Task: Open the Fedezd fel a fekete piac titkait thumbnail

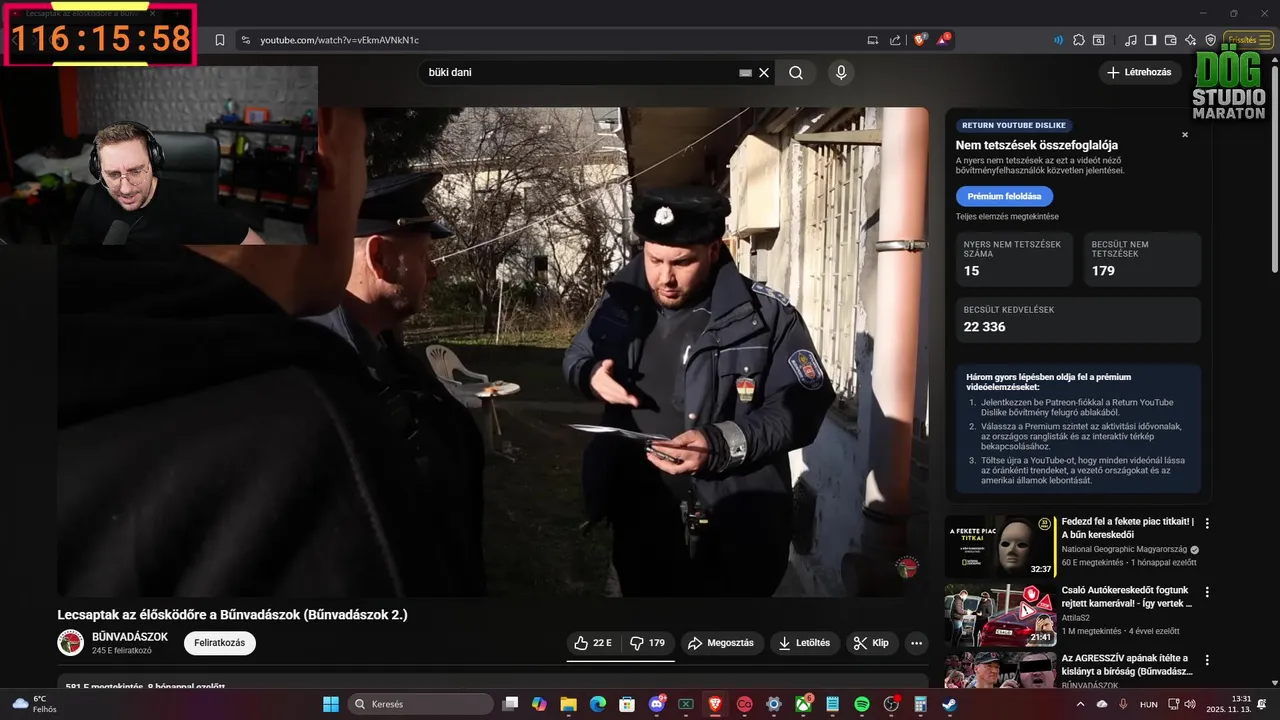Action: coord(999,546)
